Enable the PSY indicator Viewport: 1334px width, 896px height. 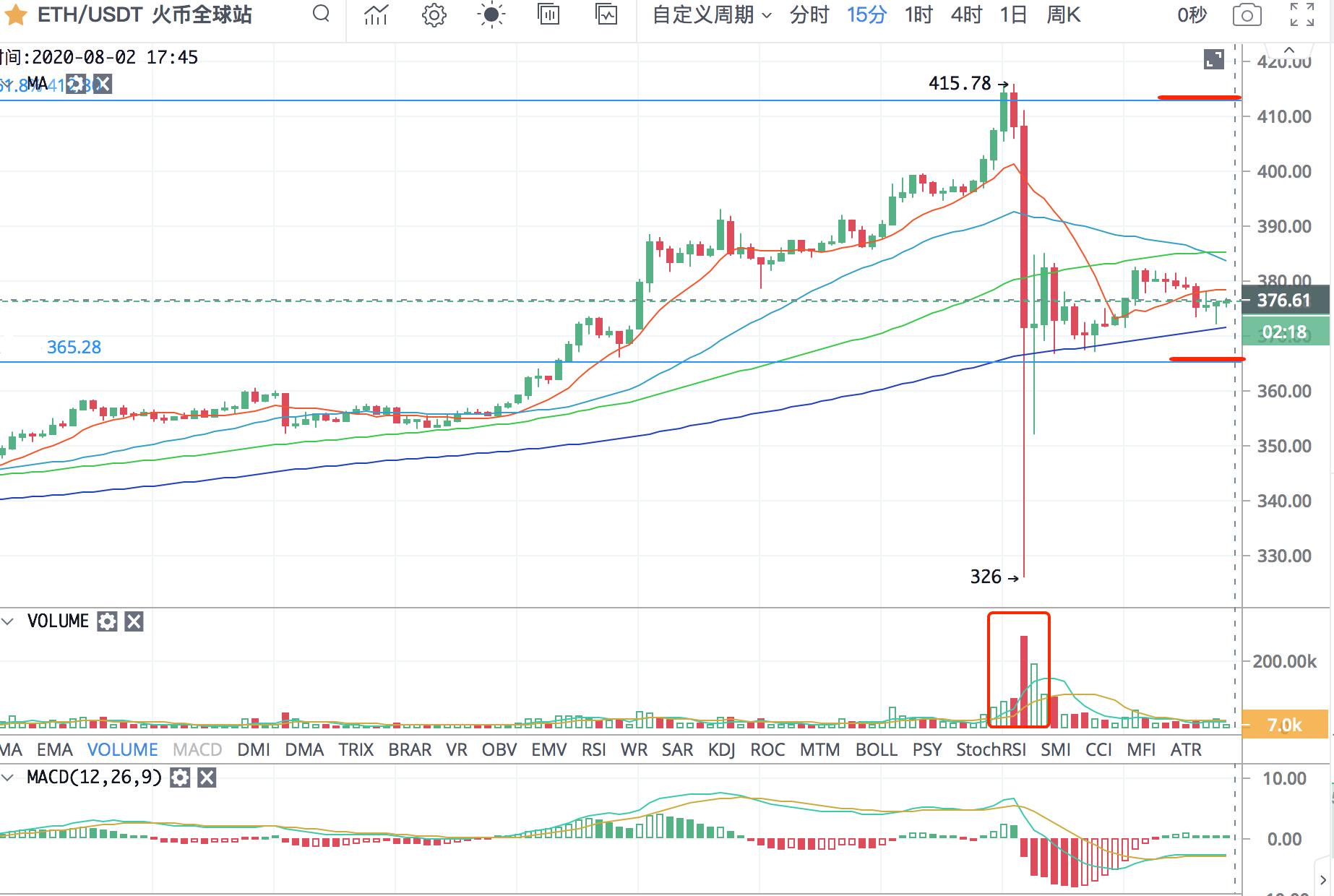(927, 750)
